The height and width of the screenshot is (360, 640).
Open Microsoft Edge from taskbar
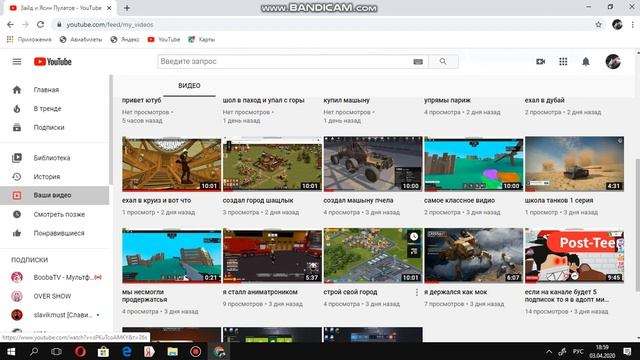point(127,352)
